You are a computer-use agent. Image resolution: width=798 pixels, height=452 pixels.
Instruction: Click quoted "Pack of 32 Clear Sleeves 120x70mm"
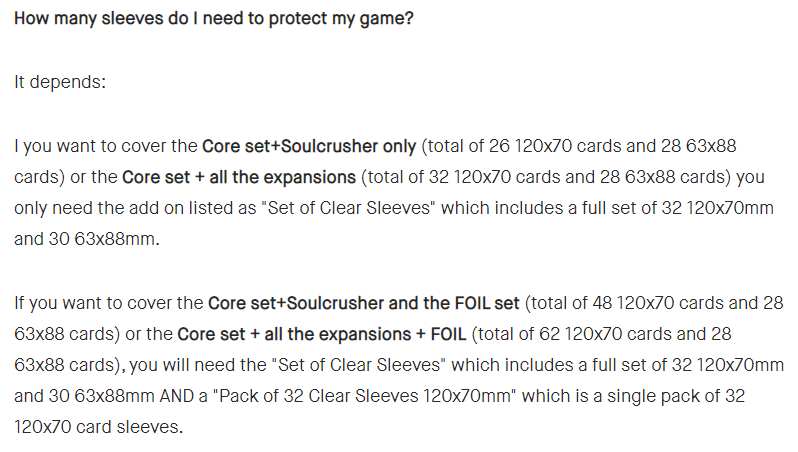(364, 397)
